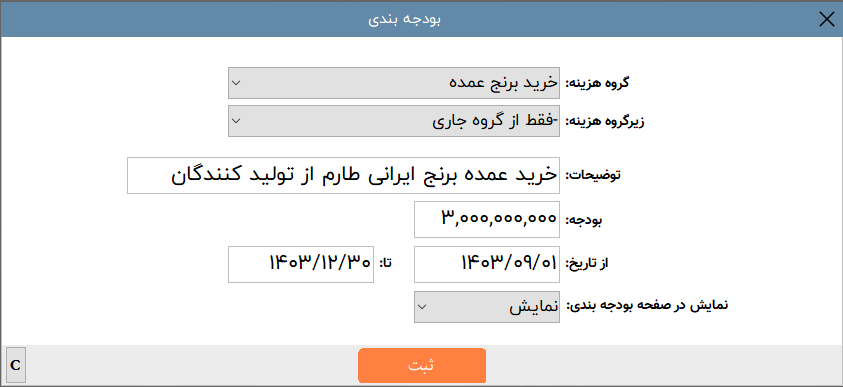The height and width of the screenshot is (387, 843).
Task: Click the C clear button
Action: (x=16, y=366)
